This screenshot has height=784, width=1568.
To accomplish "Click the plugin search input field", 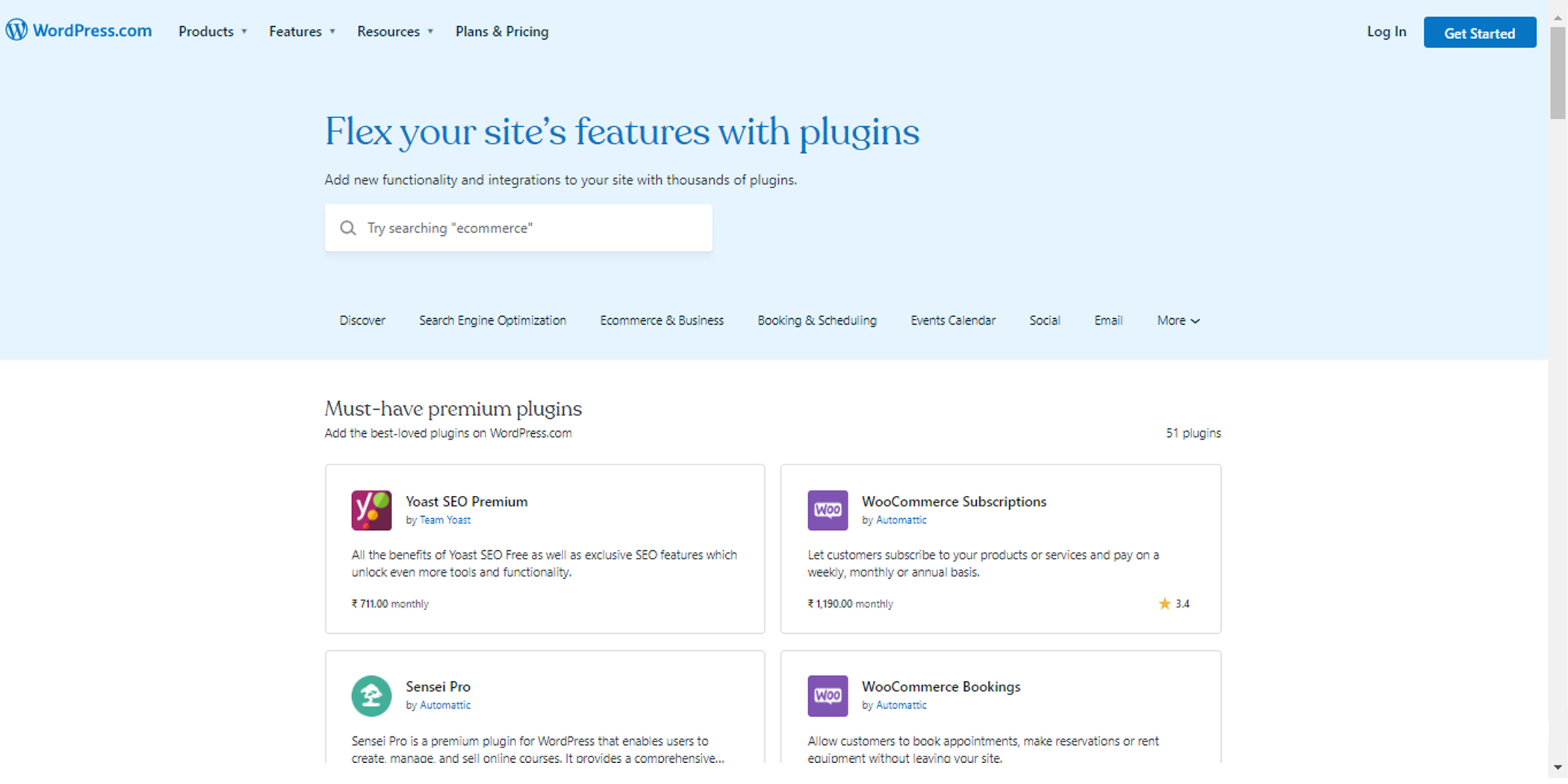I will point(518,228).
